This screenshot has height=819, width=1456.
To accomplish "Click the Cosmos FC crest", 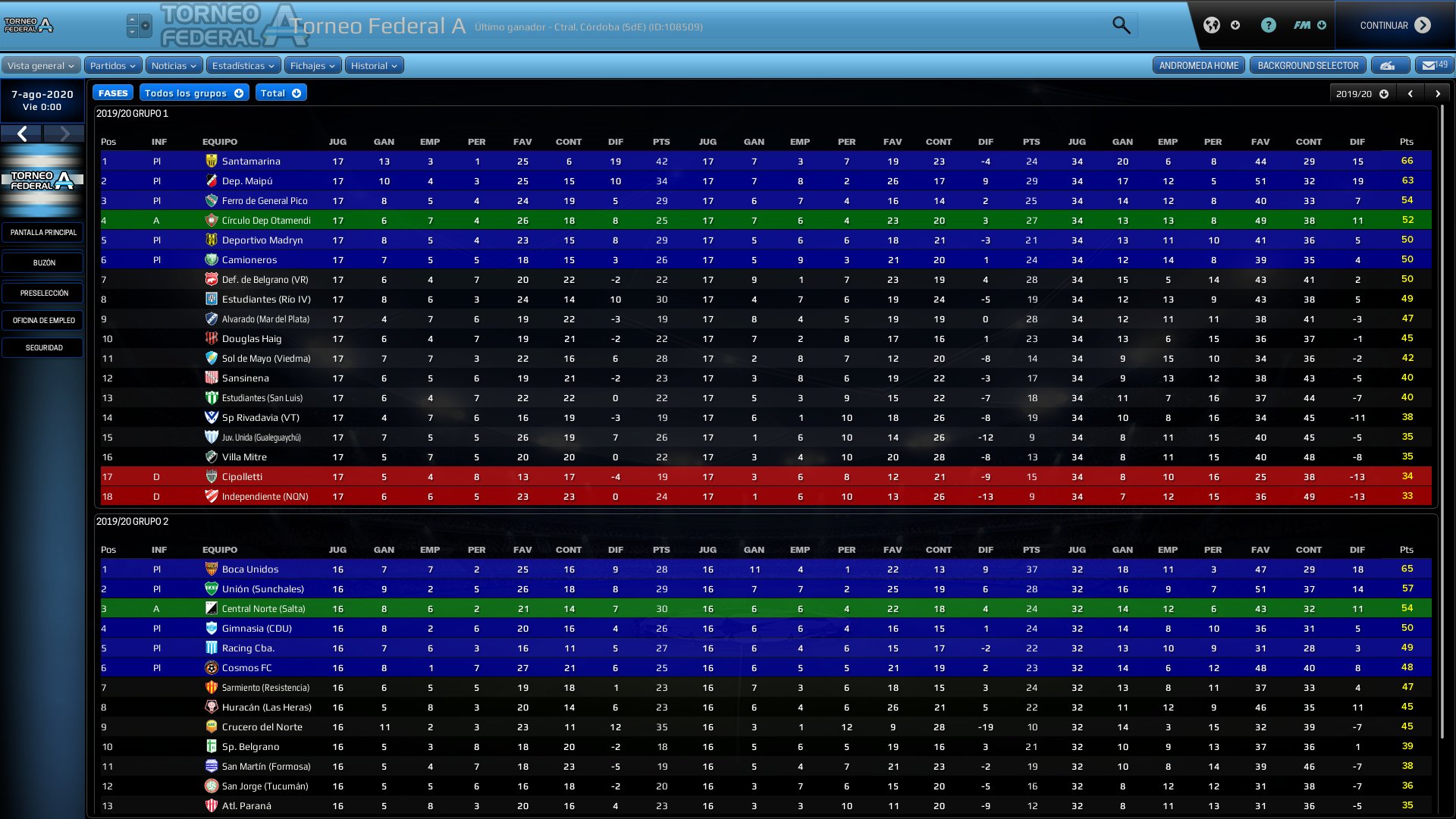I will point(212,667).
